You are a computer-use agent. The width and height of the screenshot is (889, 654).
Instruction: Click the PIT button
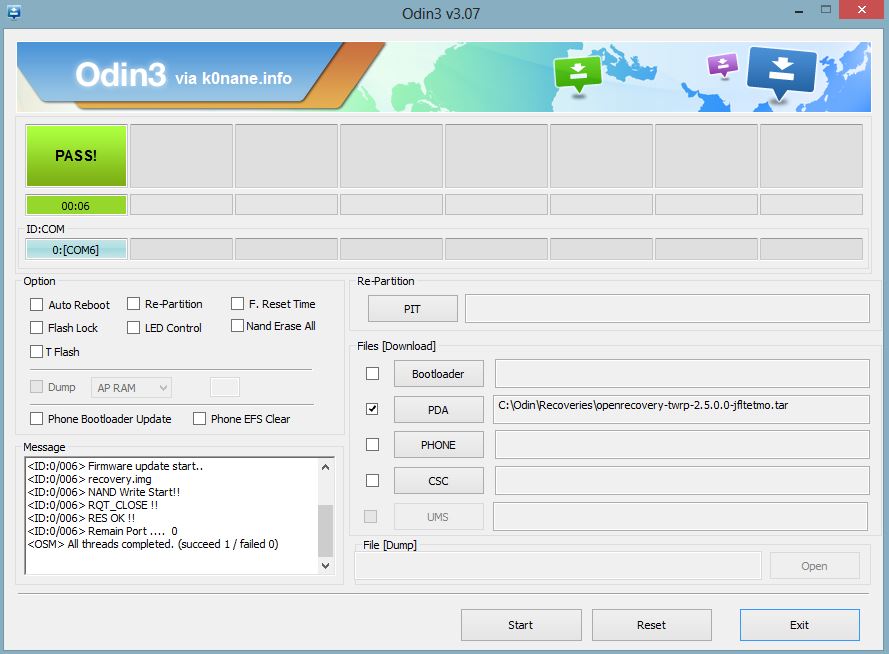coord(412,309)
